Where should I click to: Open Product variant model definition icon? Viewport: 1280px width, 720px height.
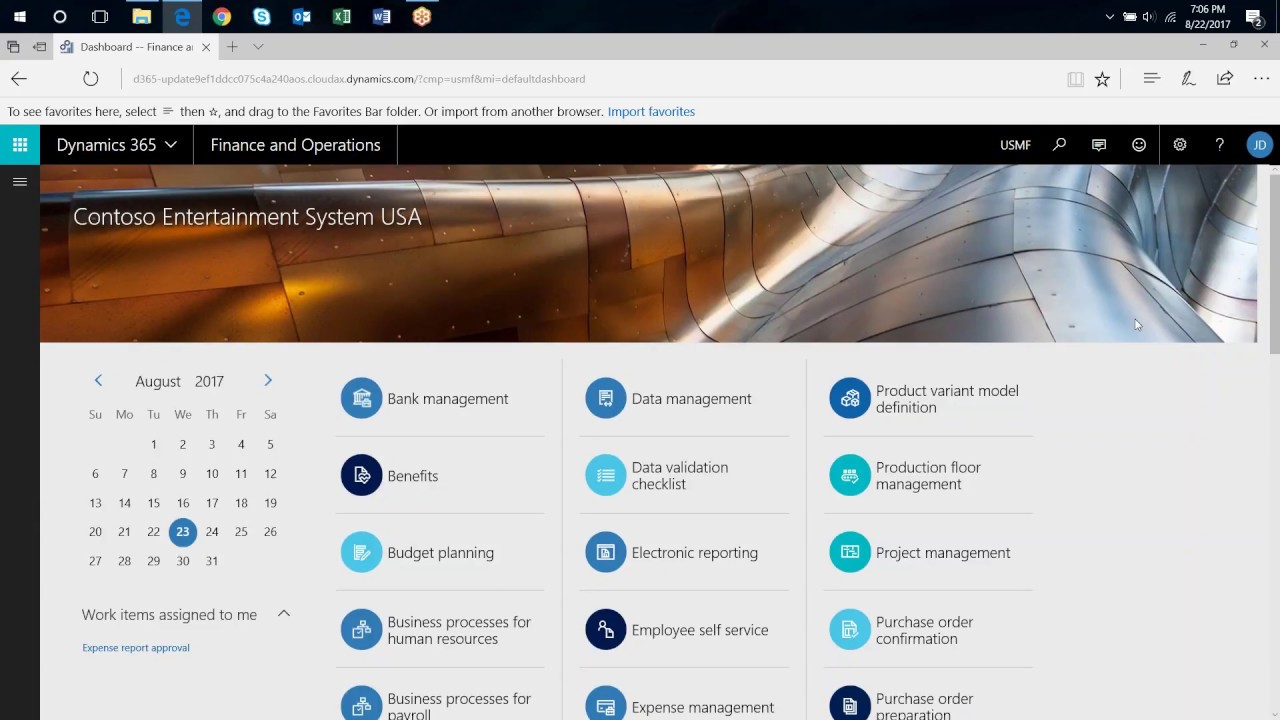pyautogui.click(x=850, y=398)
